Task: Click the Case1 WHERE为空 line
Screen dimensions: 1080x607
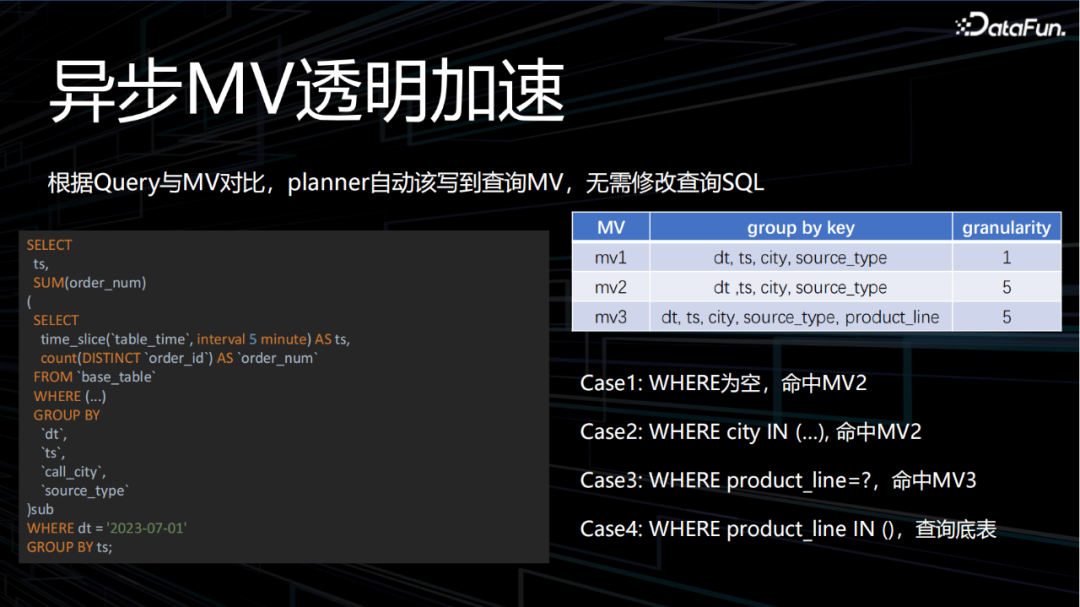Action: (x=723, y=383)
